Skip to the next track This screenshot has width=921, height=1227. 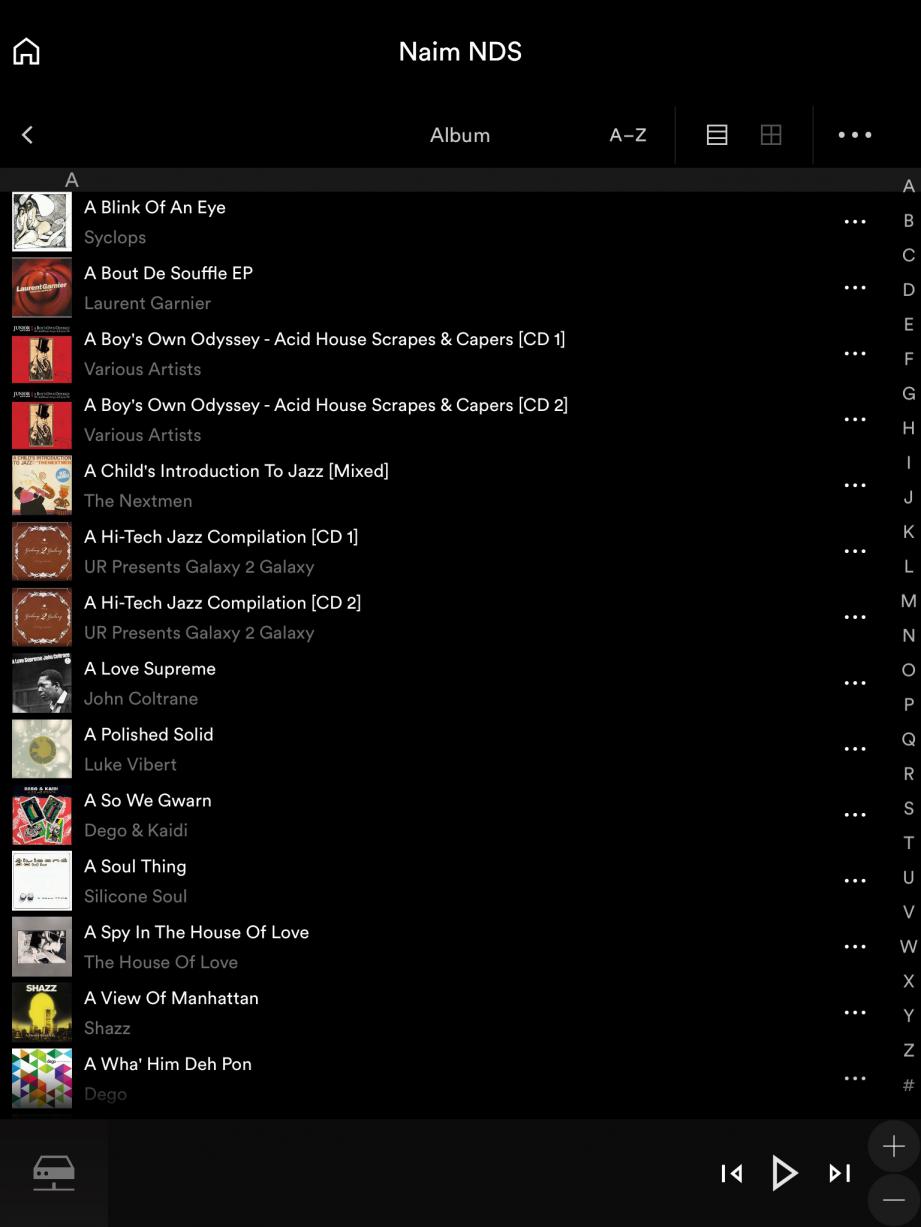[x=840, y=1173]
